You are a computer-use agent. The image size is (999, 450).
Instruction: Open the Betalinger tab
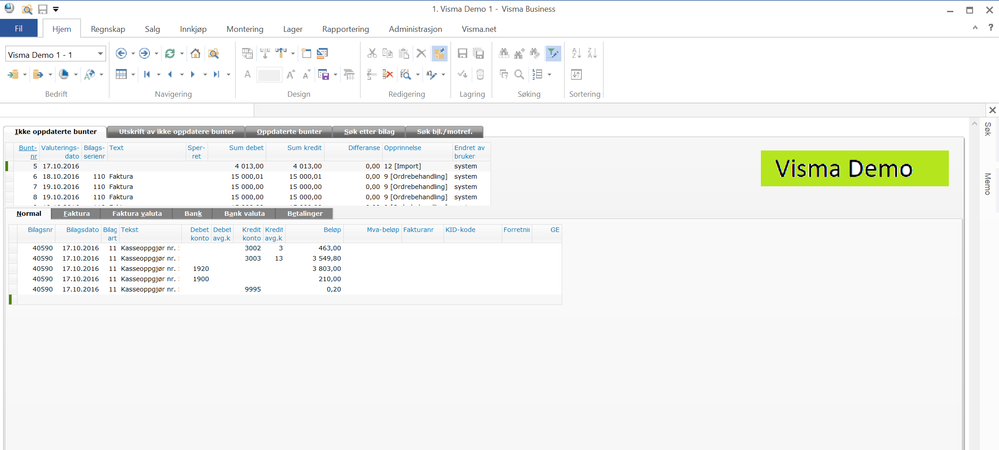click(x=305, y=214)
